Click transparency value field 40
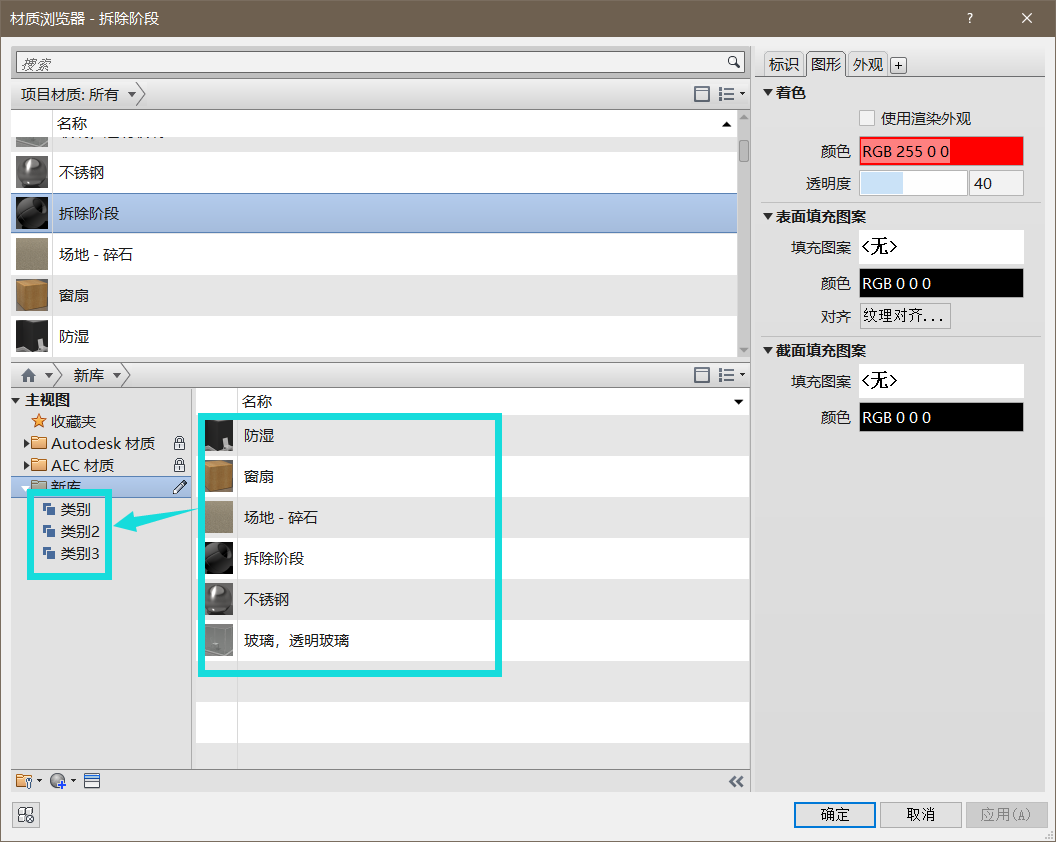 [996, 183]
